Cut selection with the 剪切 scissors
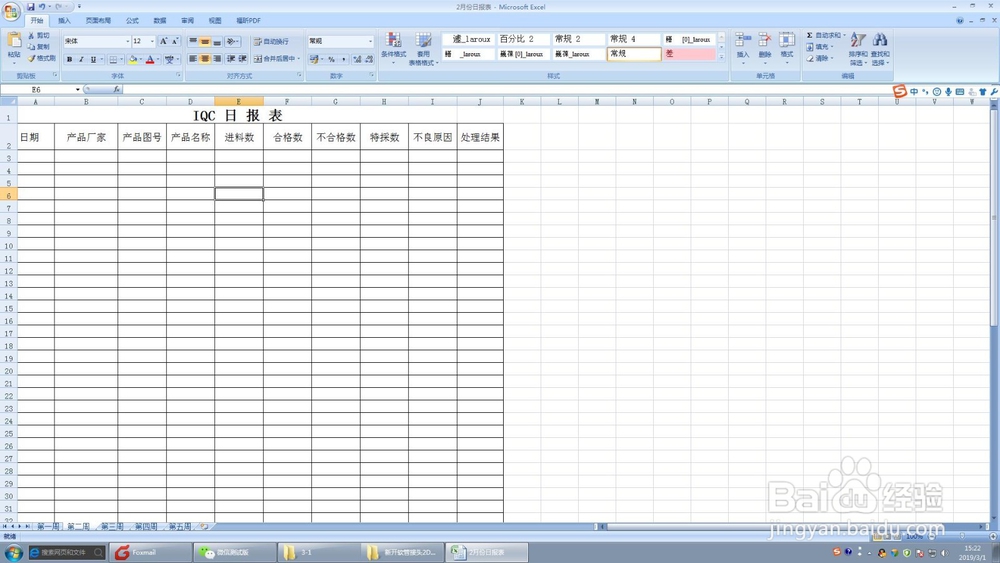1000x563 pixels. click(38, 36)
